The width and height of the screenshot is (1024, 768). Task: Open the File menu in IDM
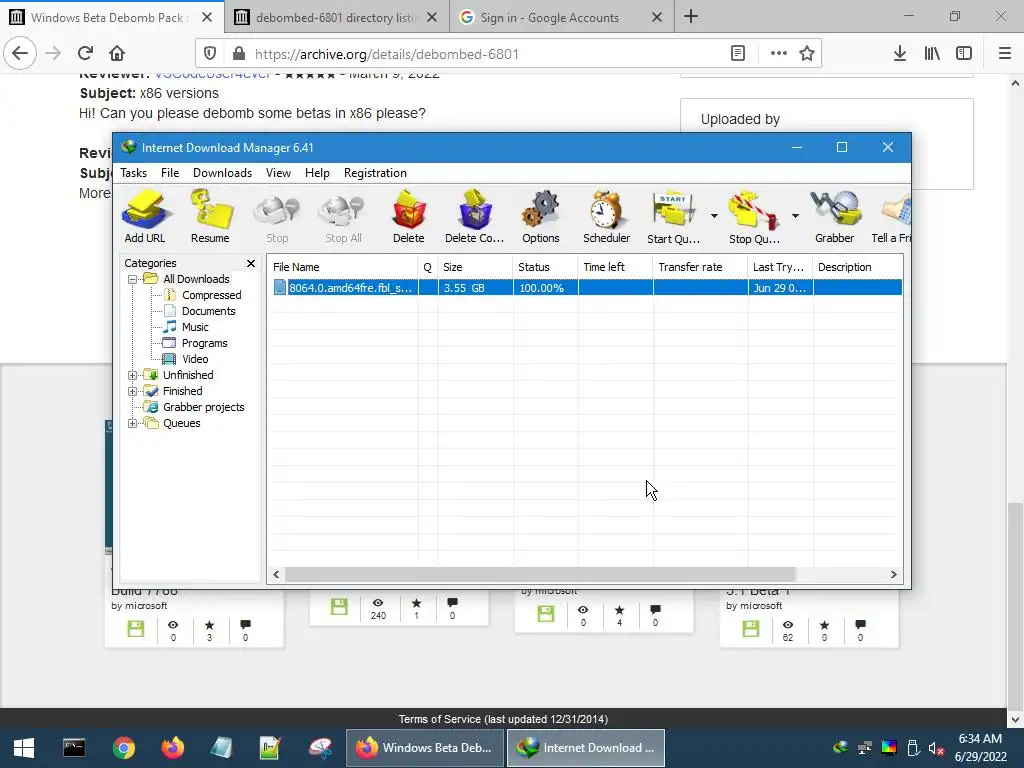pyautogui.click(x=170, y=173)
